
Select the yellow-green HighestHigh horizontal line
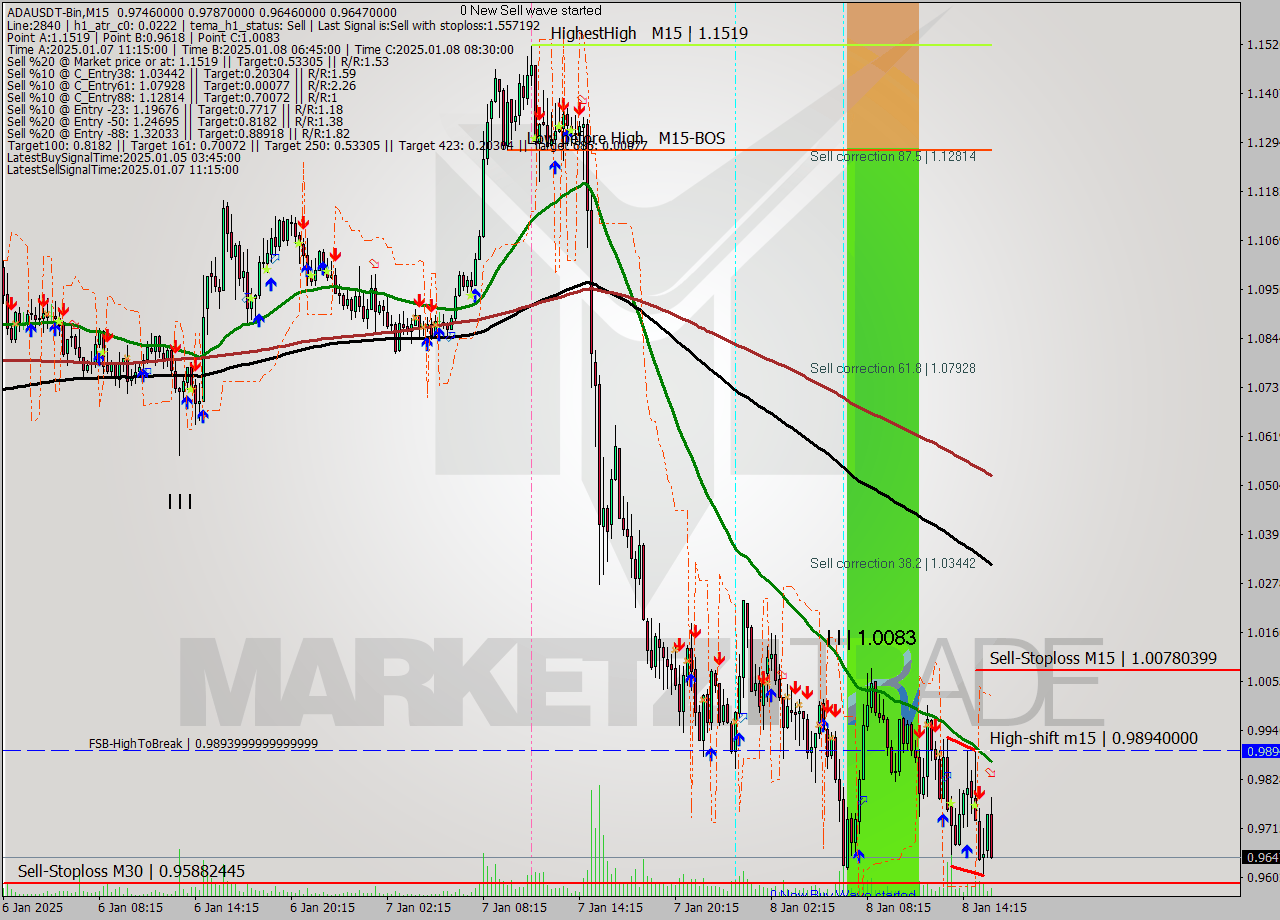point(760,45)
